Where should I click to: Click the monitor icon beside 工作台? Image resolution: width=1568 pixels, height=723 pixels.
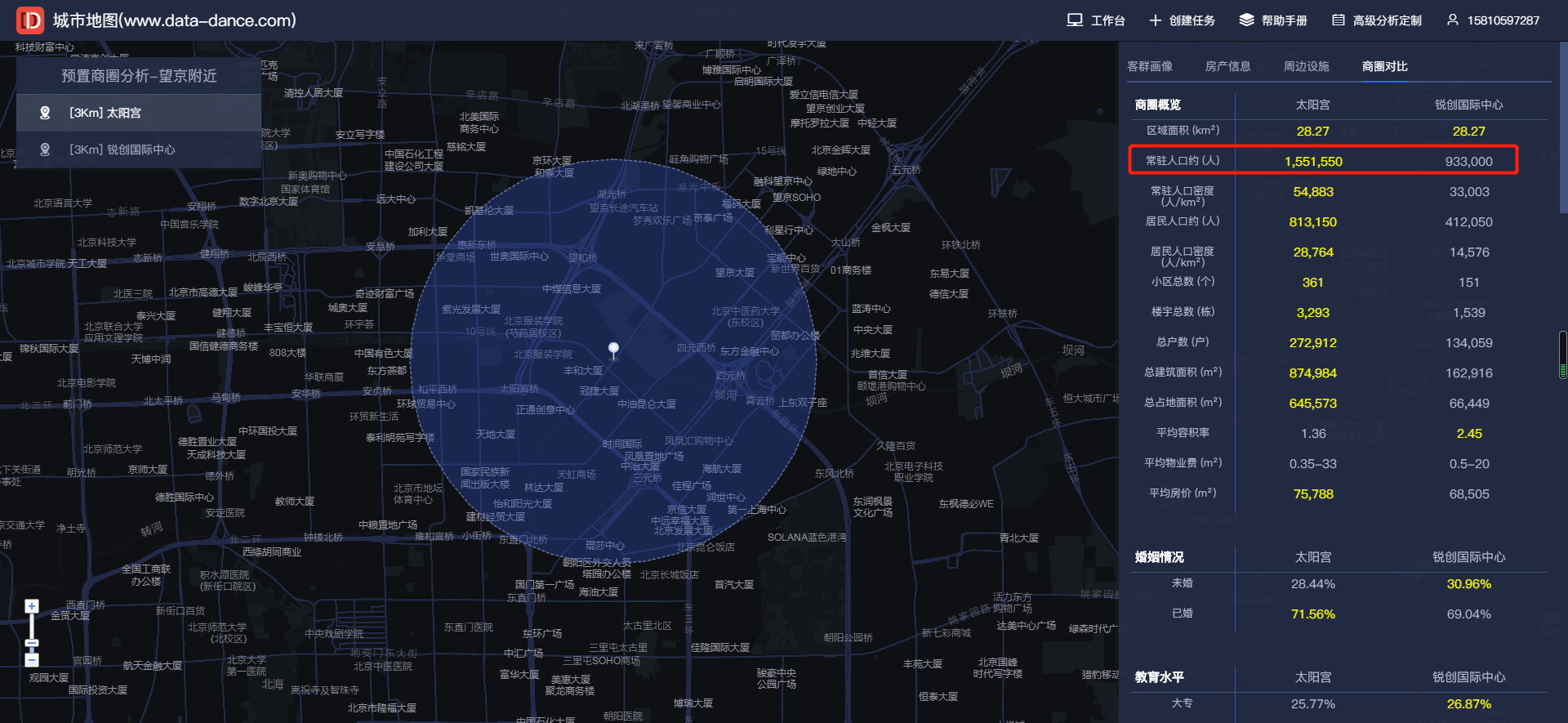click(x=1075, y=20)
